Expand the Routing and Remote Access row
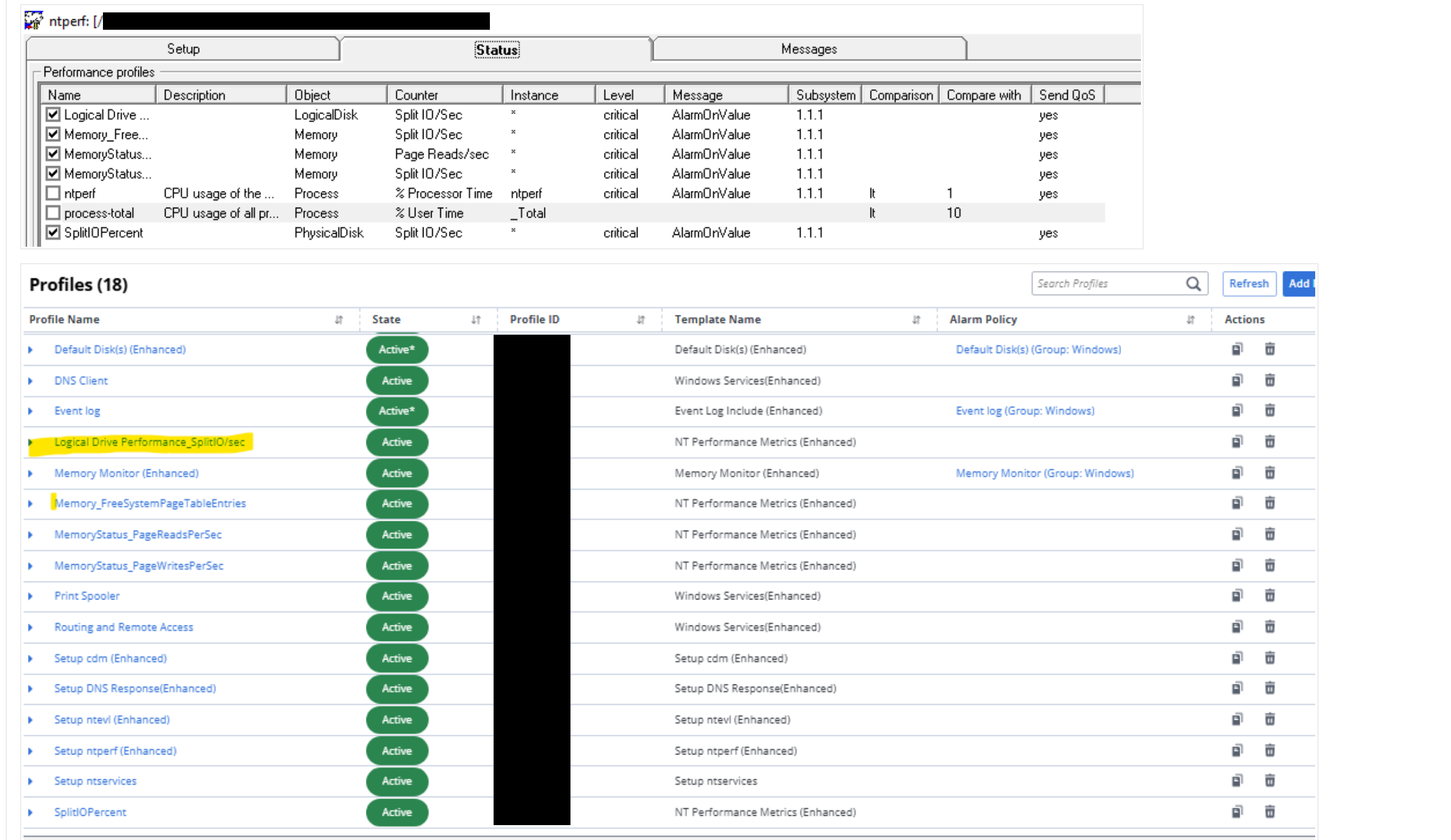This screenshot has width=1451, height=840. [x=30, y=627]
